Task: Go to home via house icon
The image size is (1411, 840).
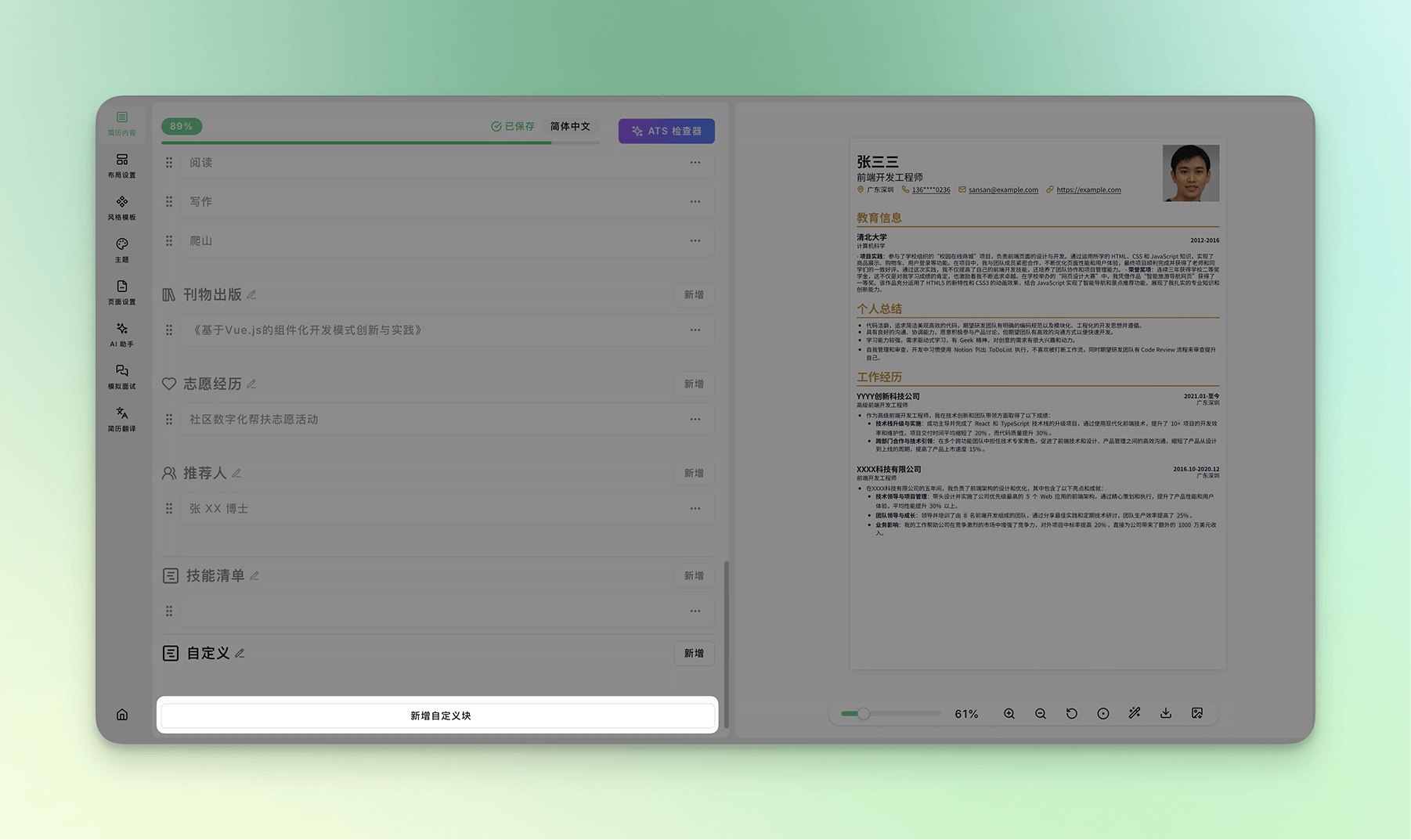Action: click(x=122, y=714)
